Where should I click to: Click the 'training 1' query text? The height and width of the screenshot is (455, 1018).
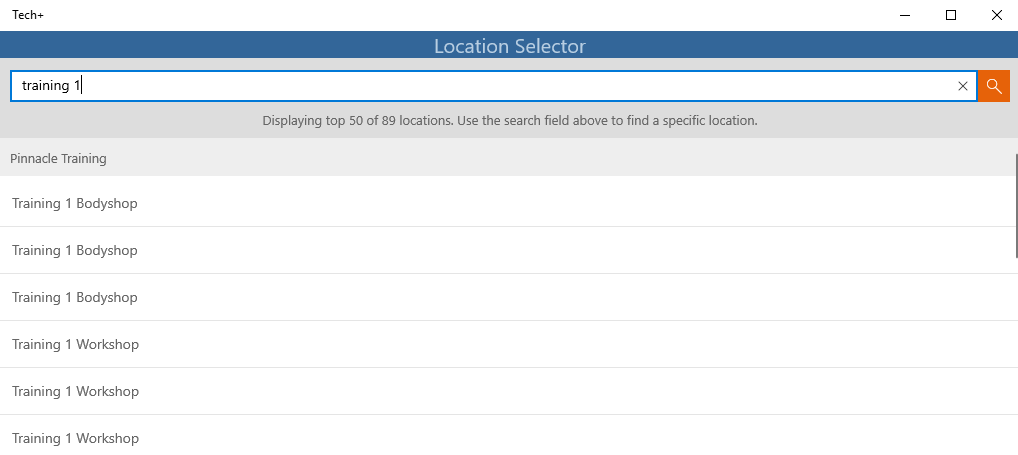point(51,86)
